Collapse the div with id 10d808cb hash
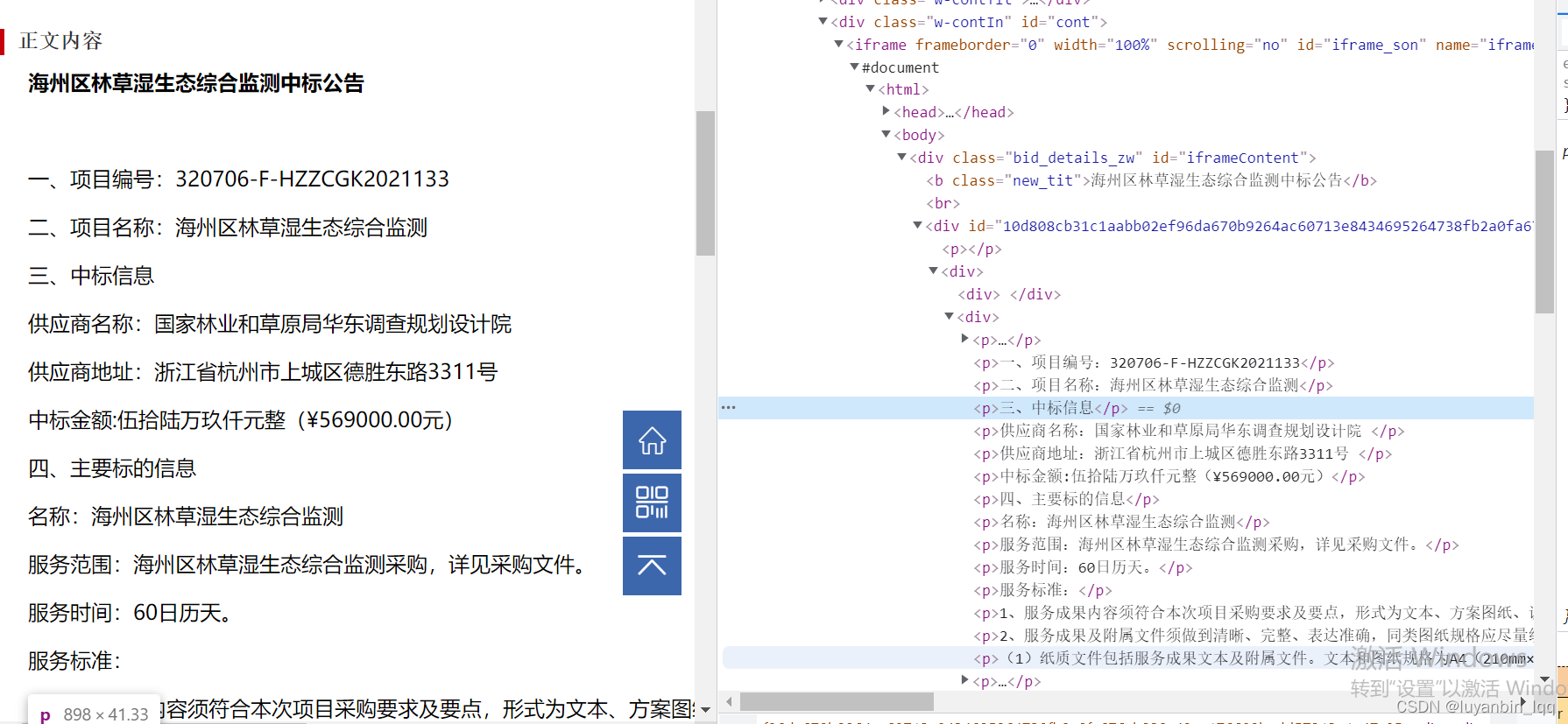The width and height of the screenshot is (1568, 724). coord(917,225)
